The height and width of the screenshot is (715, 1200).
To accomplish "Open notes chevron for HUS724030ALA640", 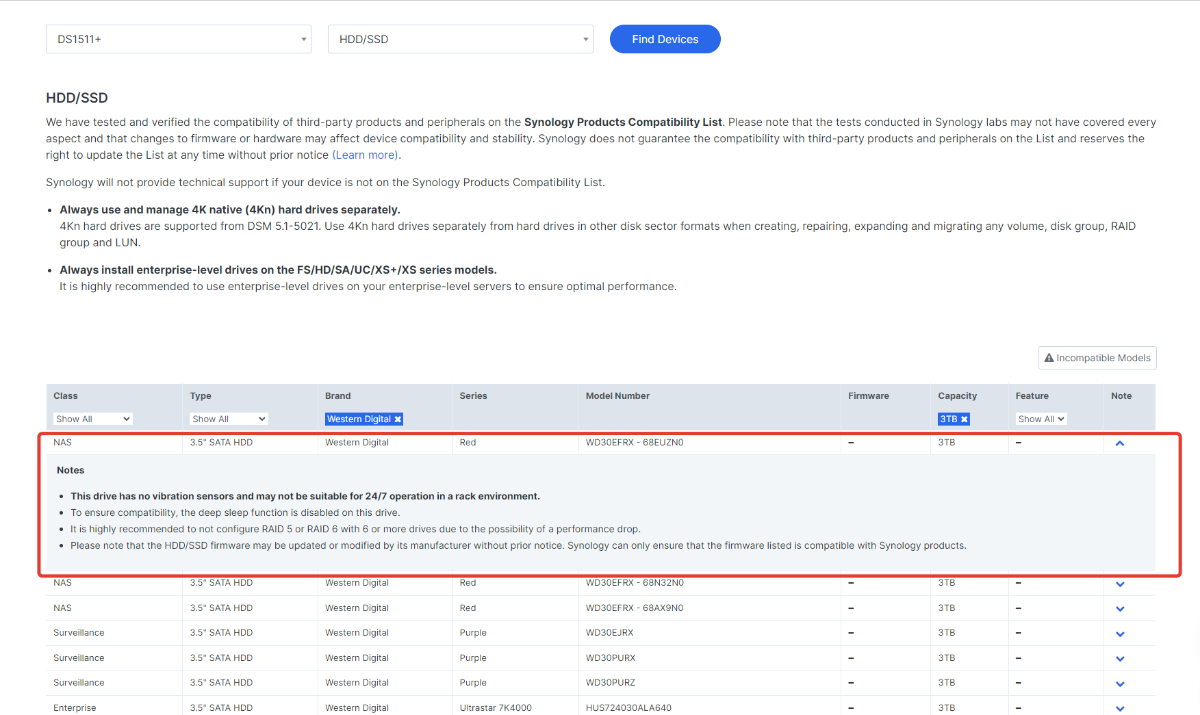I will (1120, 708).
